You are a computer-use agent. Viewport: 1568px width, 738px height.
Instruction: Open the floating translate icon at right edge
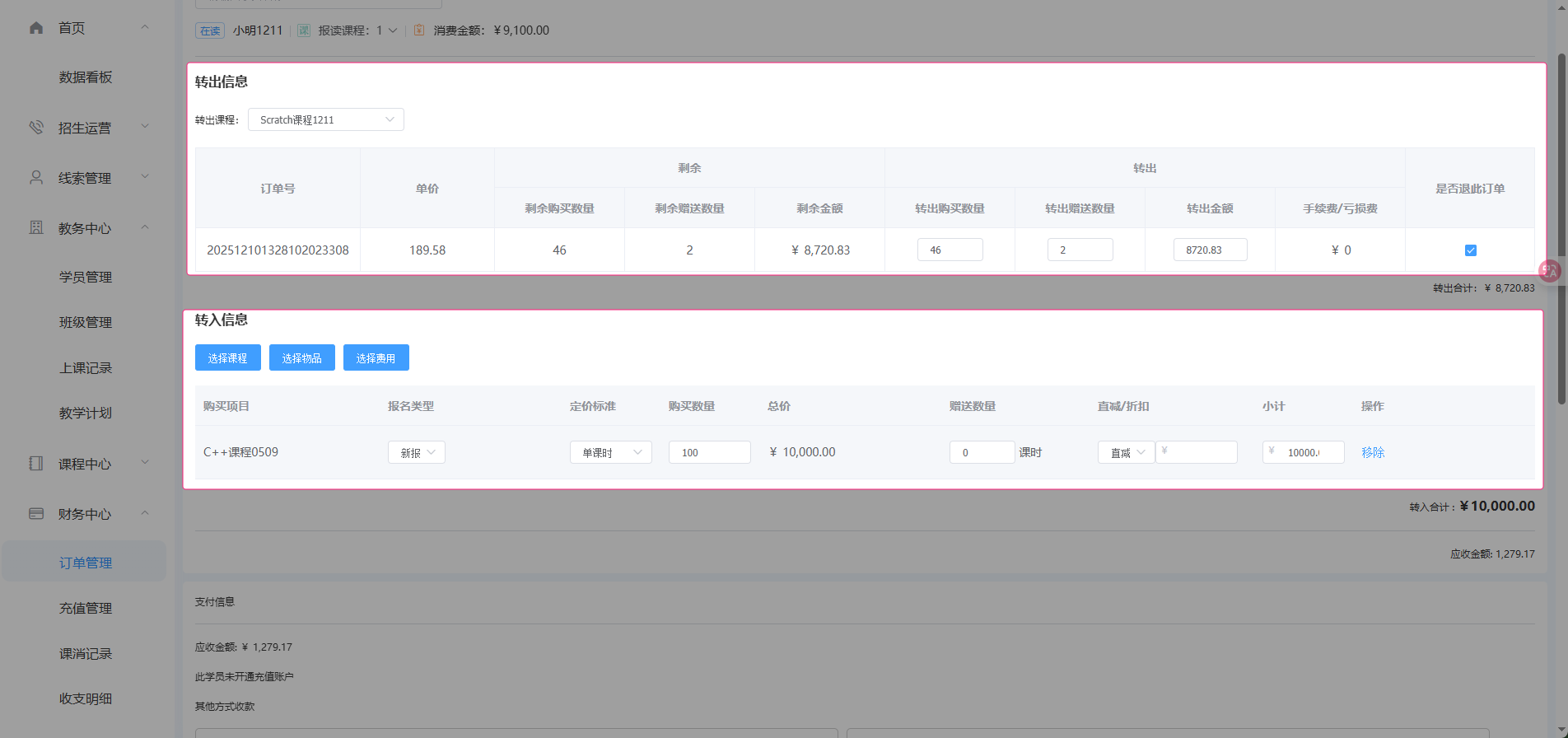coord(1550,271)
